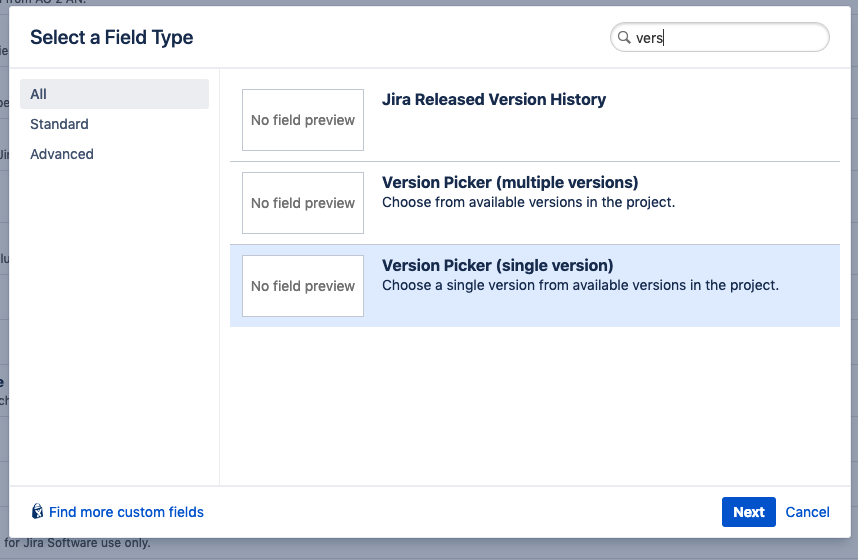Choose Jira Released Version History field type
Viewport: 858px width, 560px height.
click(535, 120)
